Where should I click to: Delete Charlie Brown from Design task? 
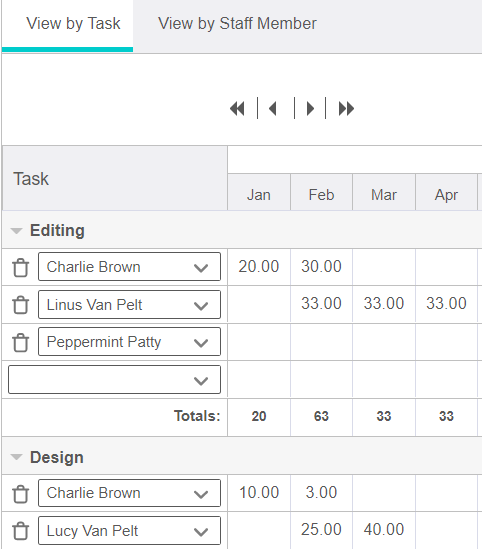pyautogui.click(x=20, y=494)
